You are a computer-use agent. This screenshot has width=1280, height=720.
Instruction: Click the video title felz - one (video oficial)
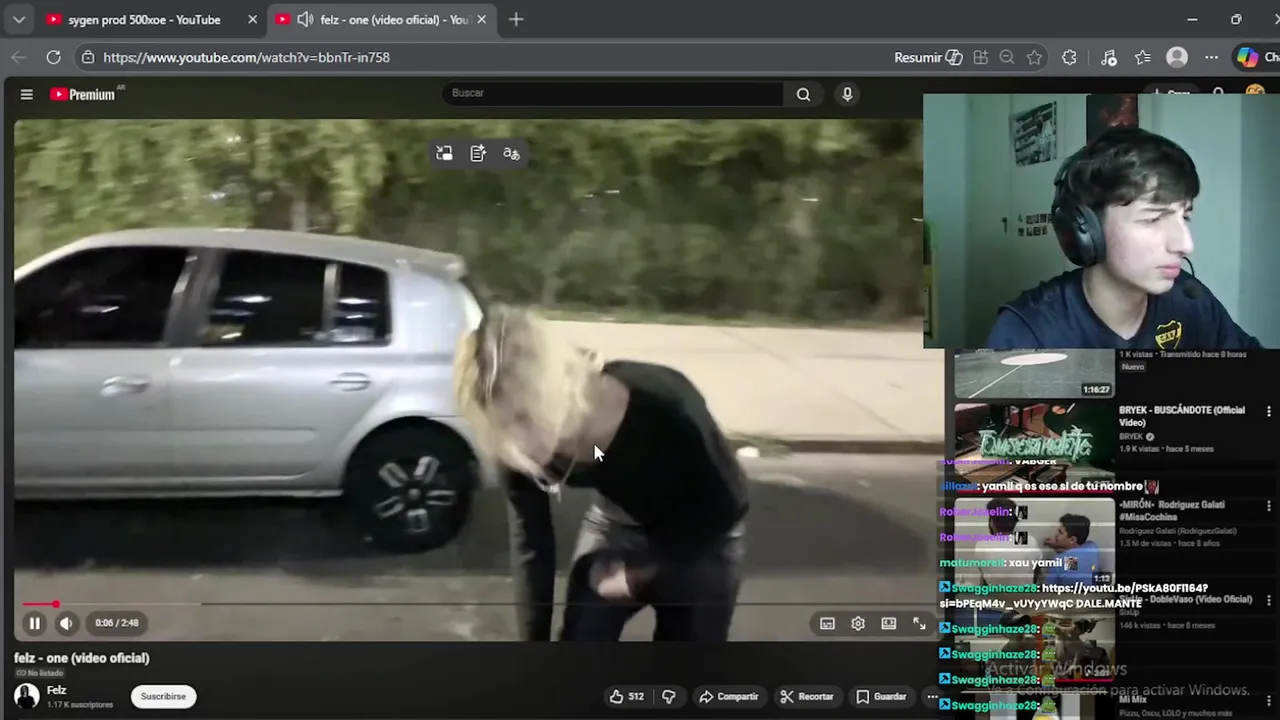(x=82, y=658)
